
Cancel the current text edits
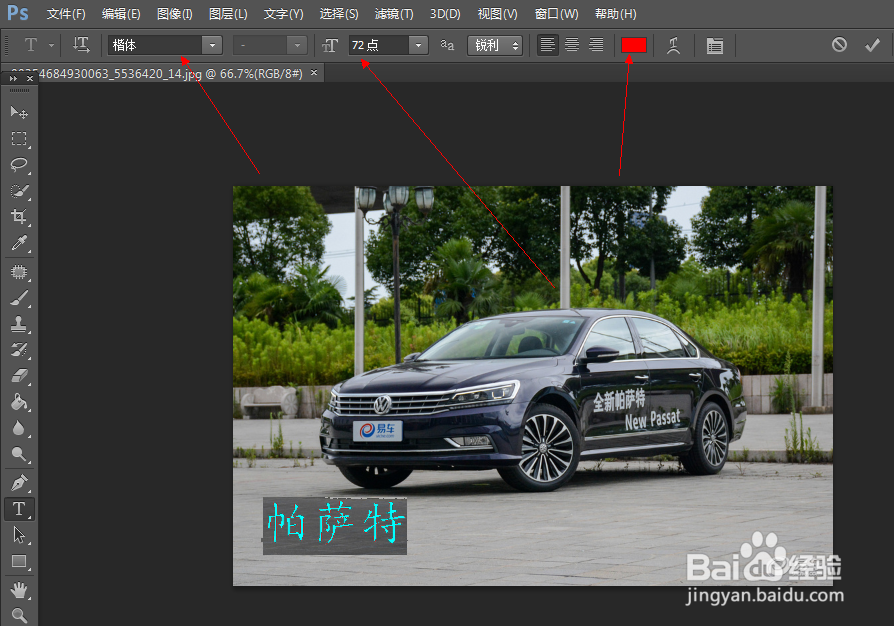pyautogui.click(x=839, y=44)
